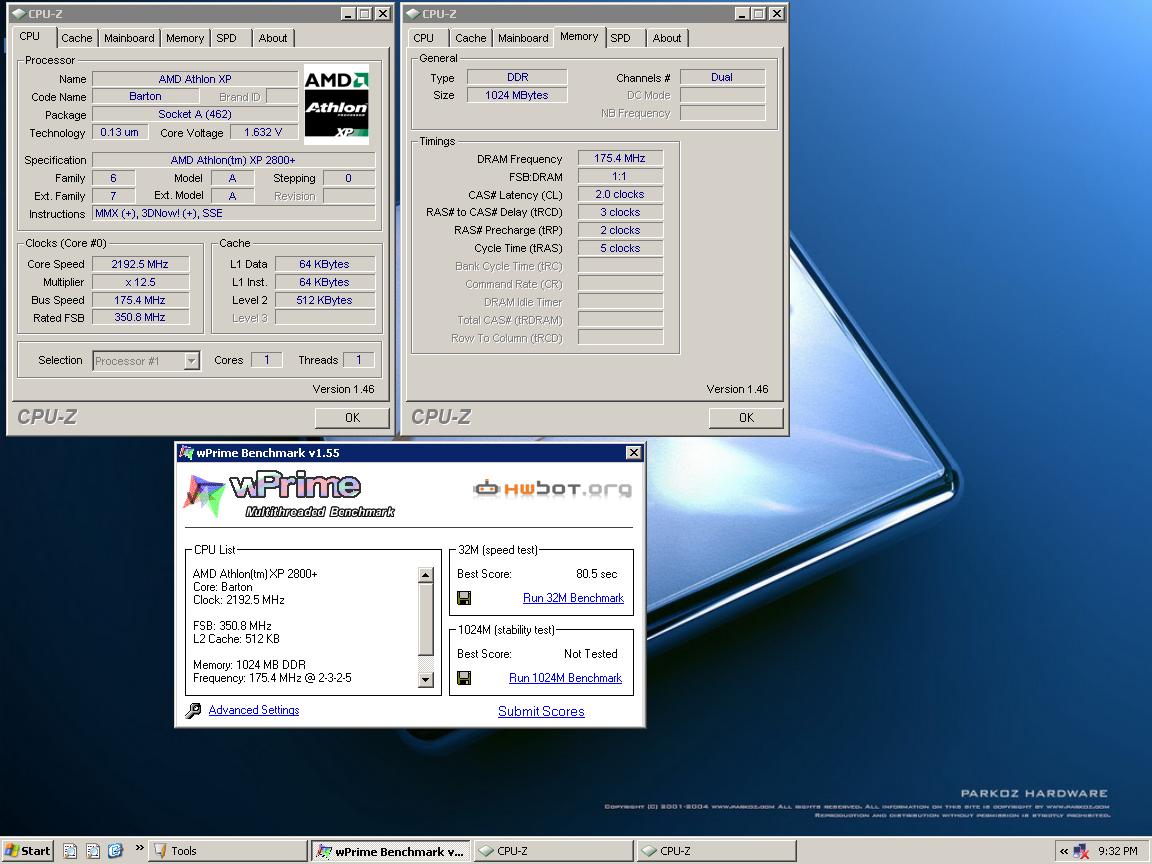The height and width of the screenshot is (864, 1152).
Task: Open the Mainboard tab in right CPU-Z window
Action: coord(523,38)
